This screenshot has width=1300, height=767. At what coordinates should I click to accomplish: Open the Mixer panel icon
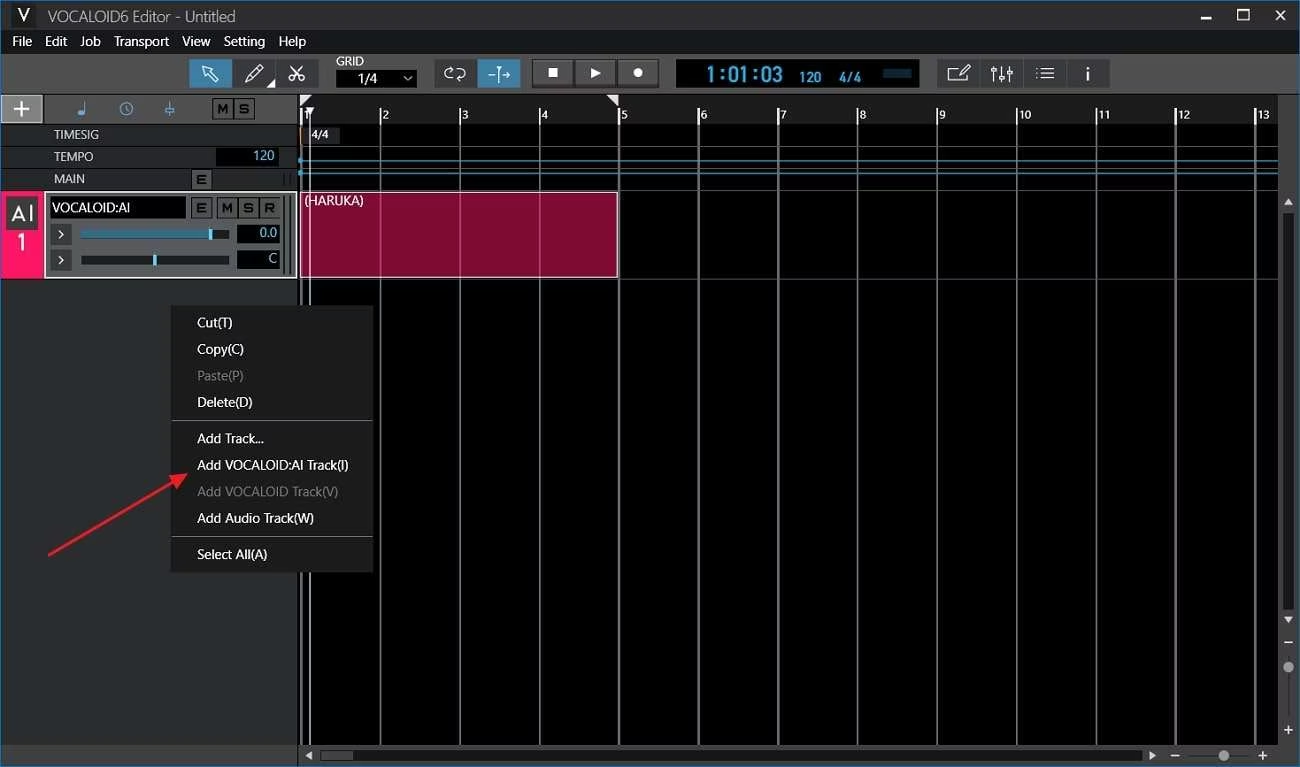pos(1001,73)
